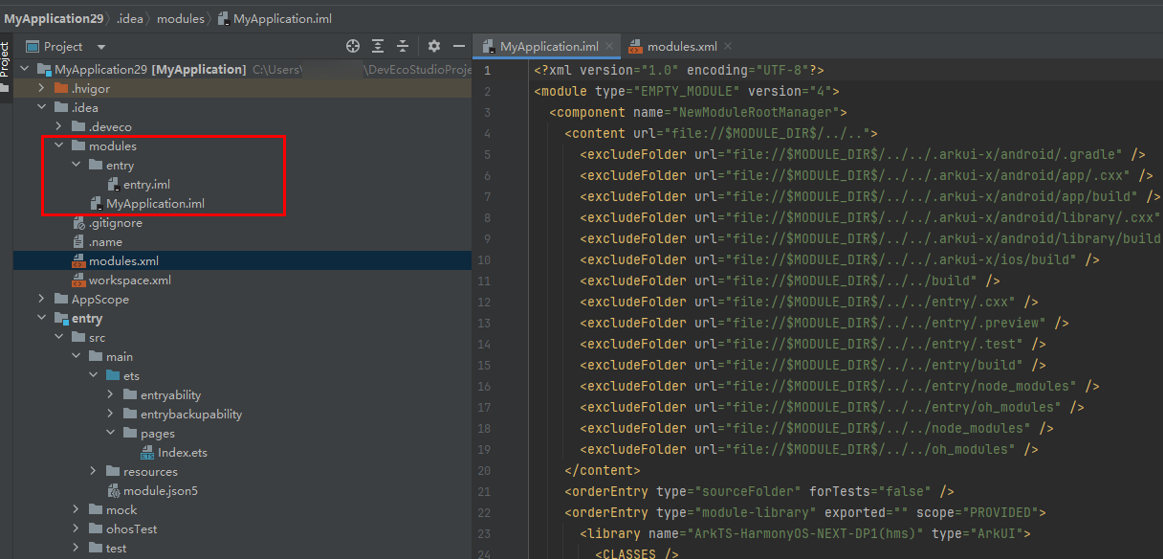The width and height of the screenshot is (1163, 559).
Task: Close the modules.xml editor tab
Action: (728, 46)
